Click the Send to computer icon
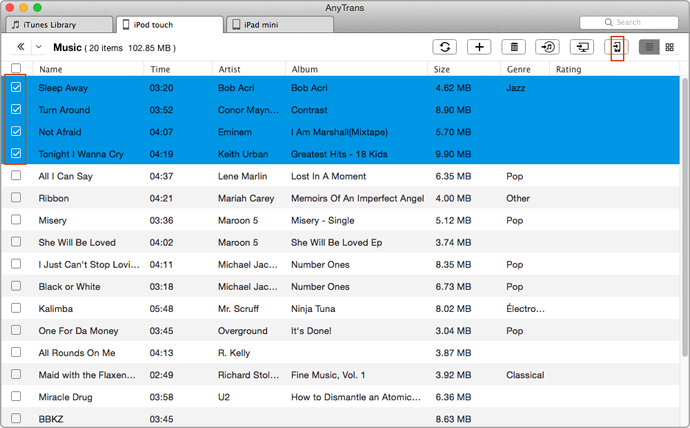 coord(582,47)
